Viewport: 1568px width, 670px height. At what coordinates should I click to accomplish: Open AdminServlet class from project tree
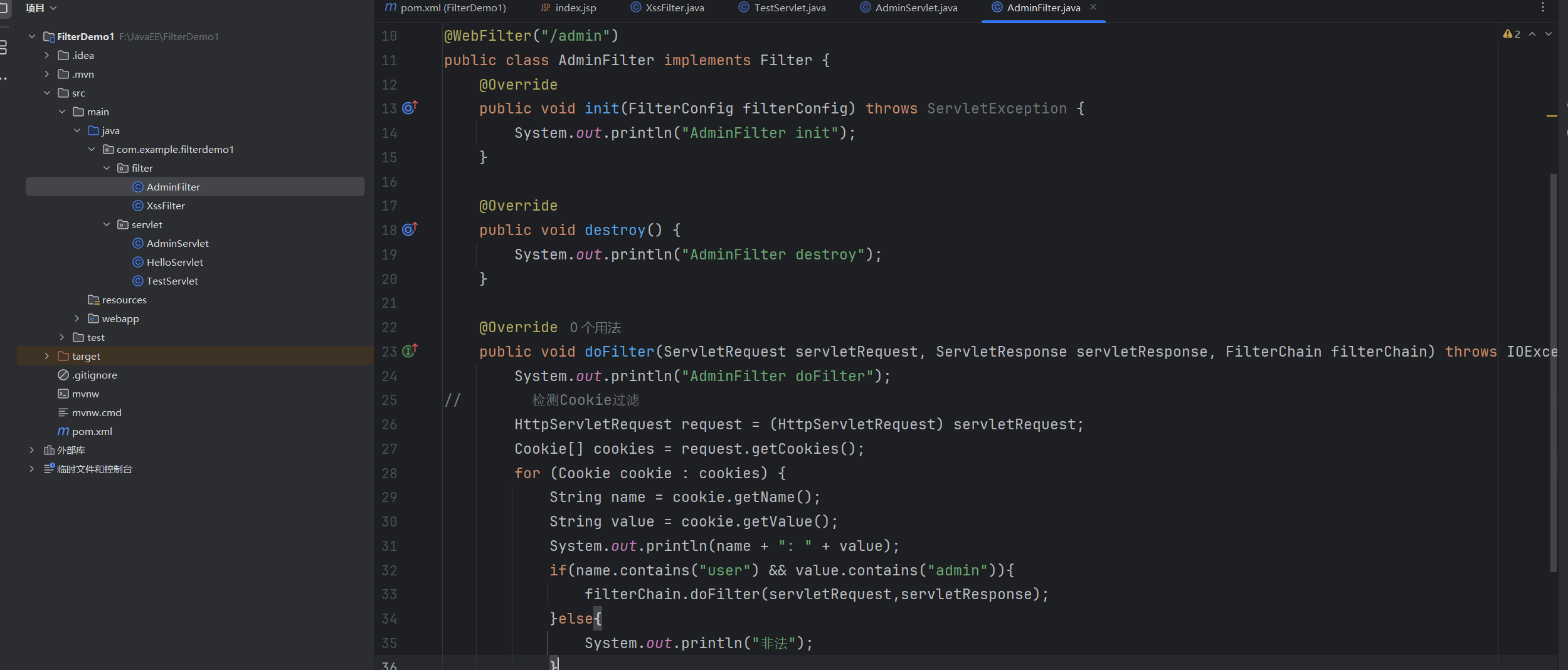177,243
